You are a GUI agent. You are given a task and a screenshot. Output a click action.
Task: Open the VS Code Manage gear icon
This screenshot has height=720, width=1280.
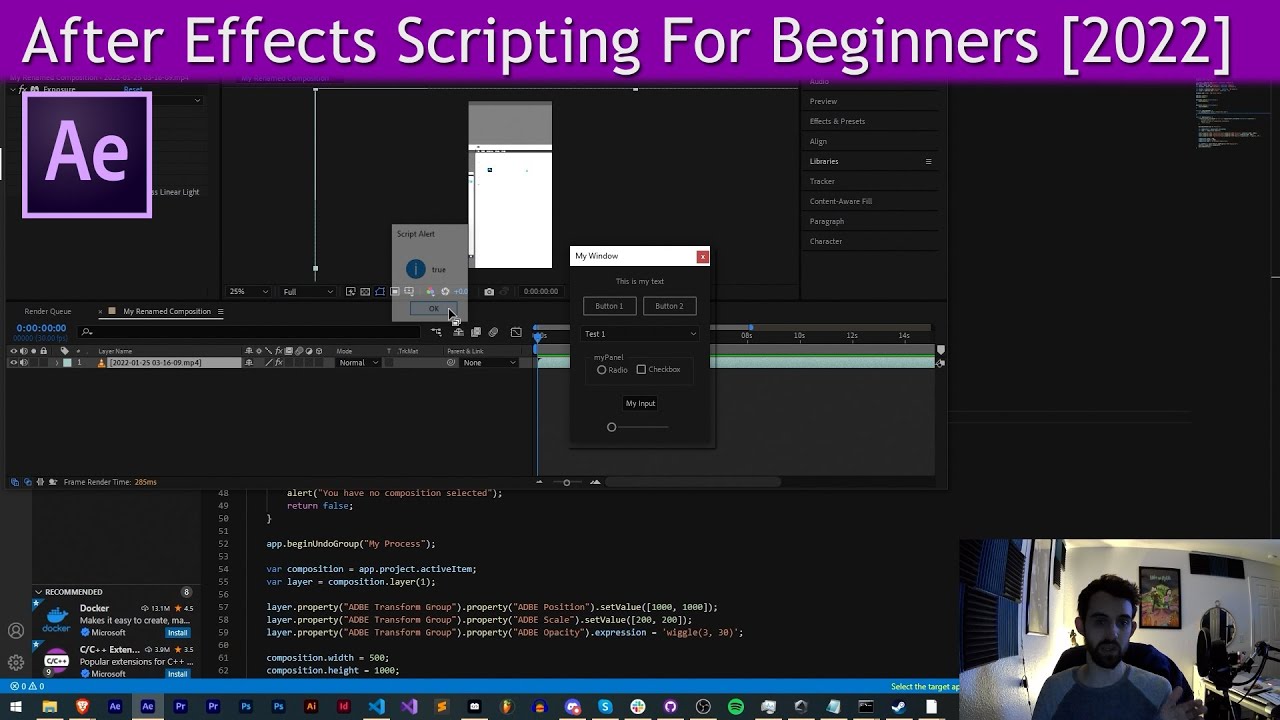(x=16, y=662)
